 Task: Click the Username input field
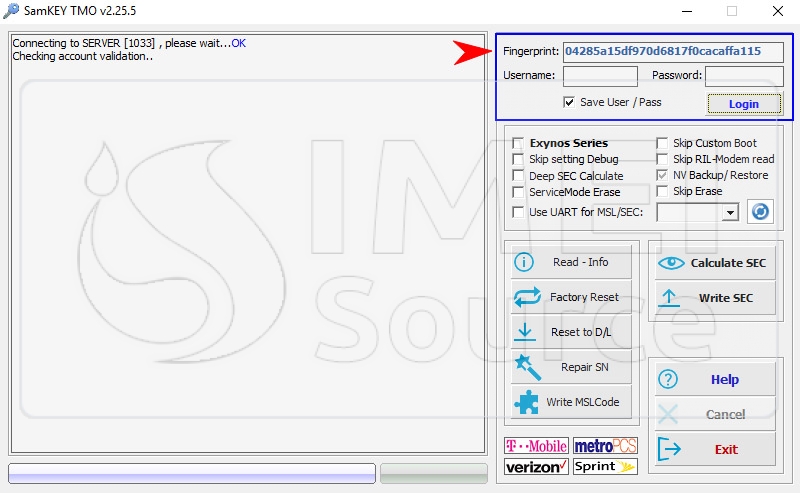(600, 76)
